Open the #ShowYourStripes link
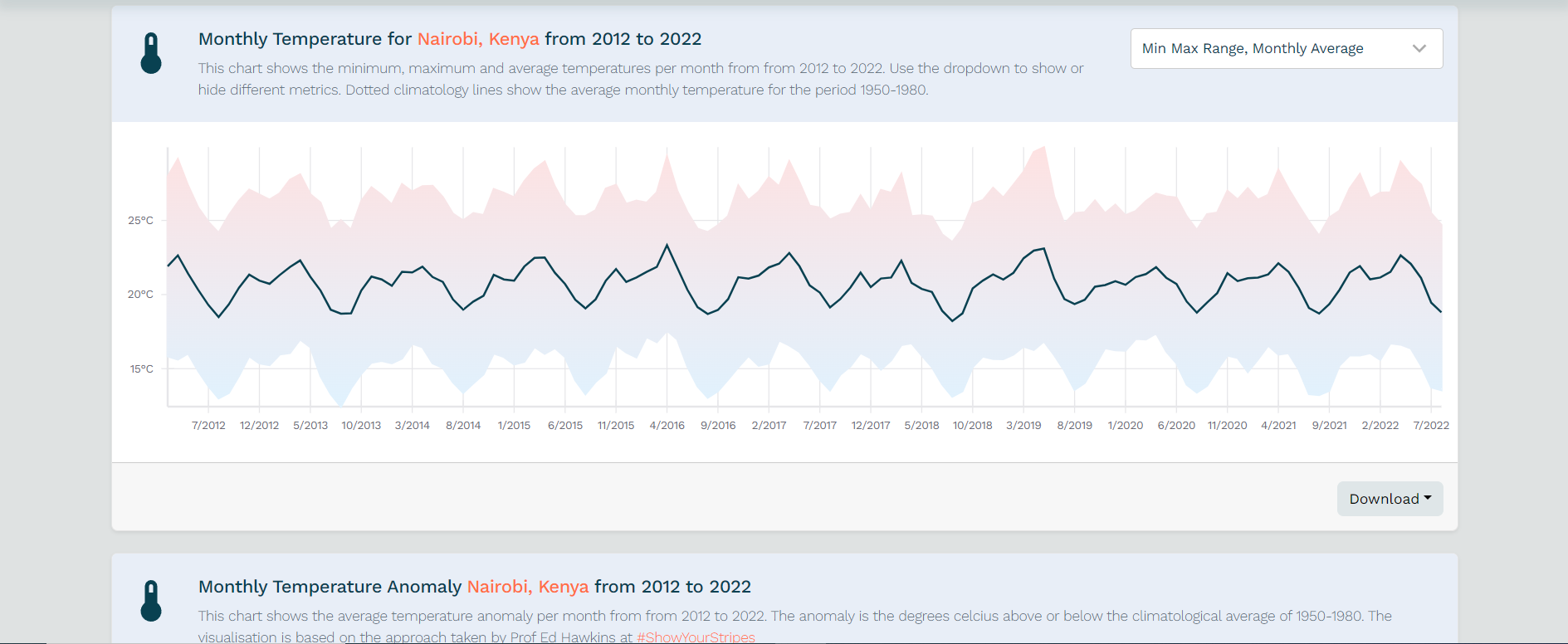1568x644 pixels. pyautogui.click(x=696, y=637)
